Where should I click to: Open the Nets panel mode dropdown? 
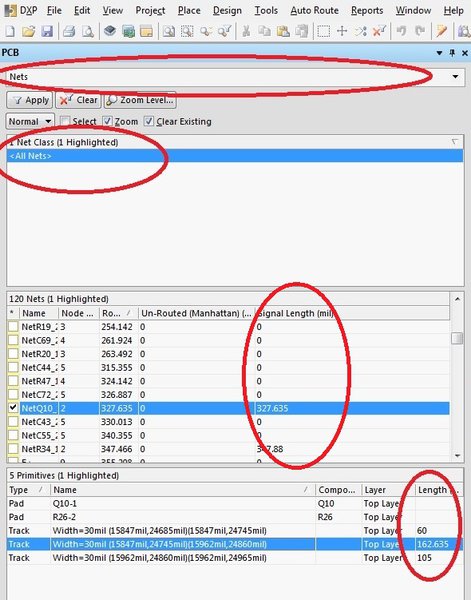point(455,77)
